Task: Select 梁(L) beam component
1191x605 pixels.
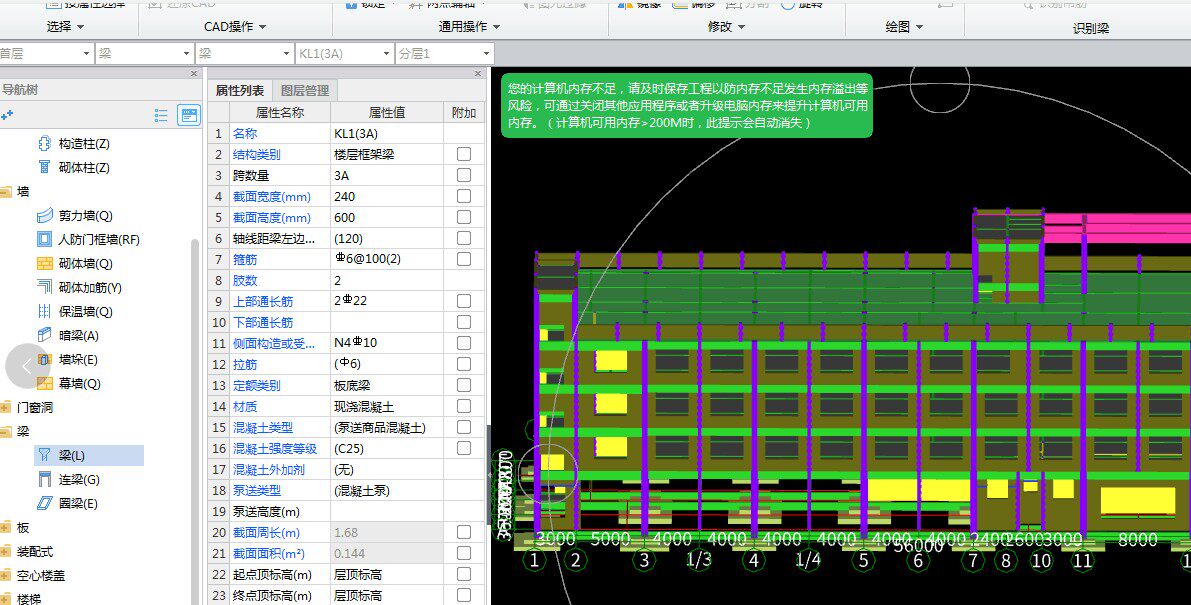Action: [x=88, y=455]
